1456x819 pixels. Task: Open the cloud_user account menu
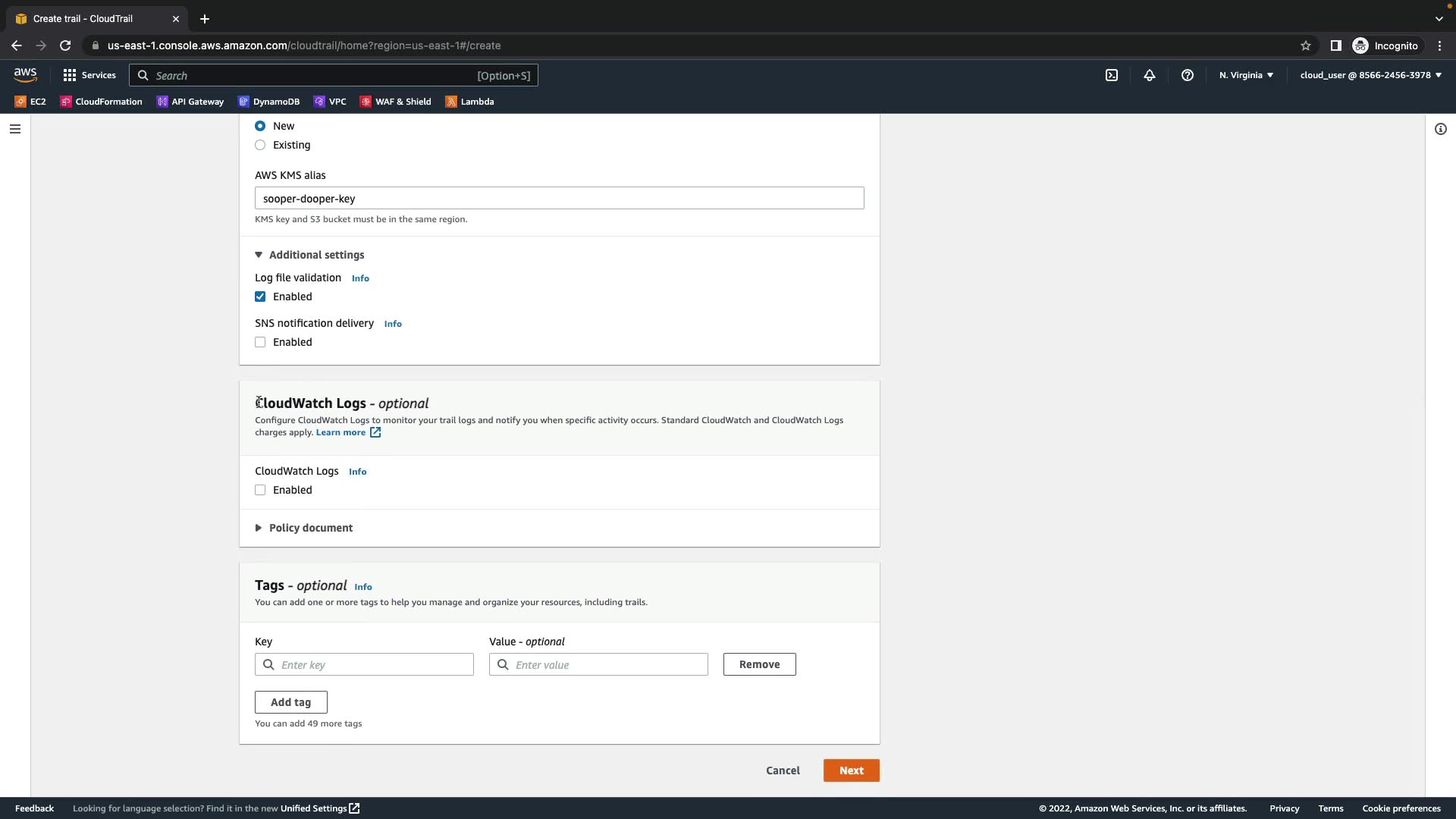pyautogui.click(x=1370, y=75)
